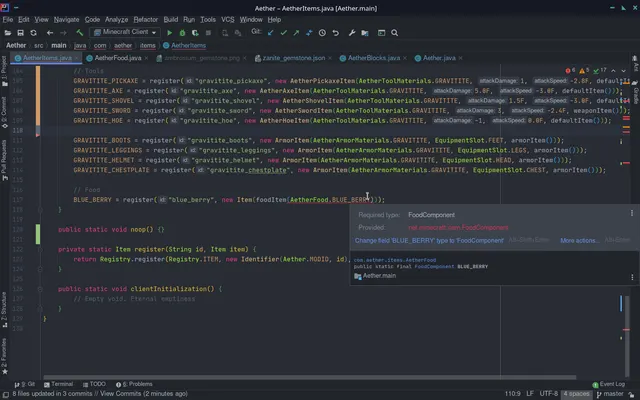Viewport: 640px width, 400px height.
Task: Run with coverage icon
Action: (x=196, y=33)
